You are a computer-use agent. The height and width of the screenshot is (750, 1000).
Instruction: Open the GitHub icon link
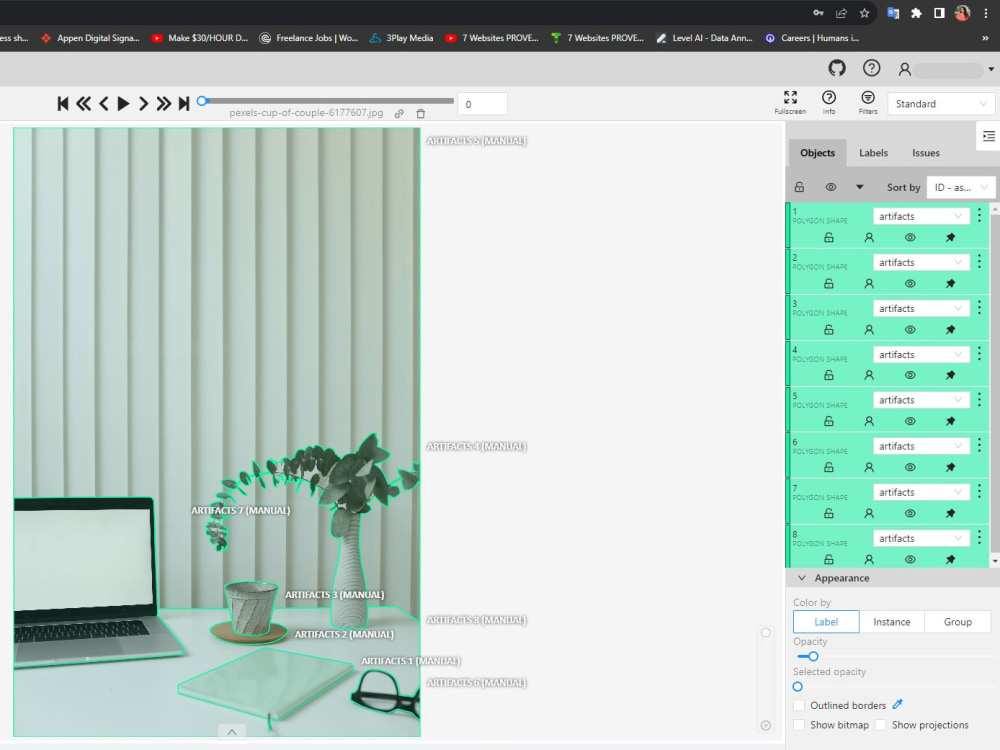837,68
